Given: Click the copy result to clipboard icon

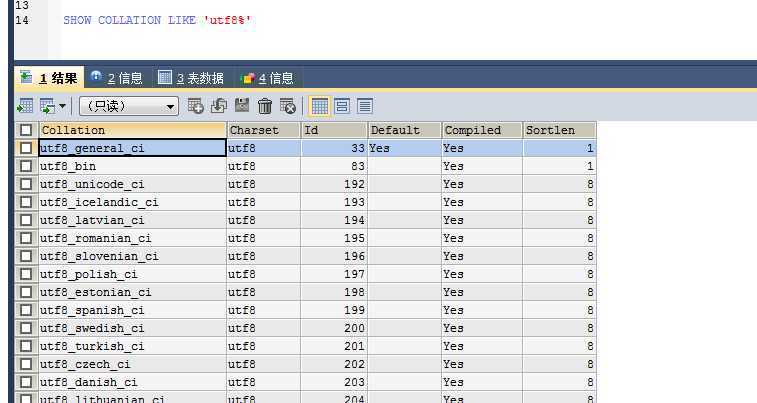Looking at the screenshot, I should (48, 106).
